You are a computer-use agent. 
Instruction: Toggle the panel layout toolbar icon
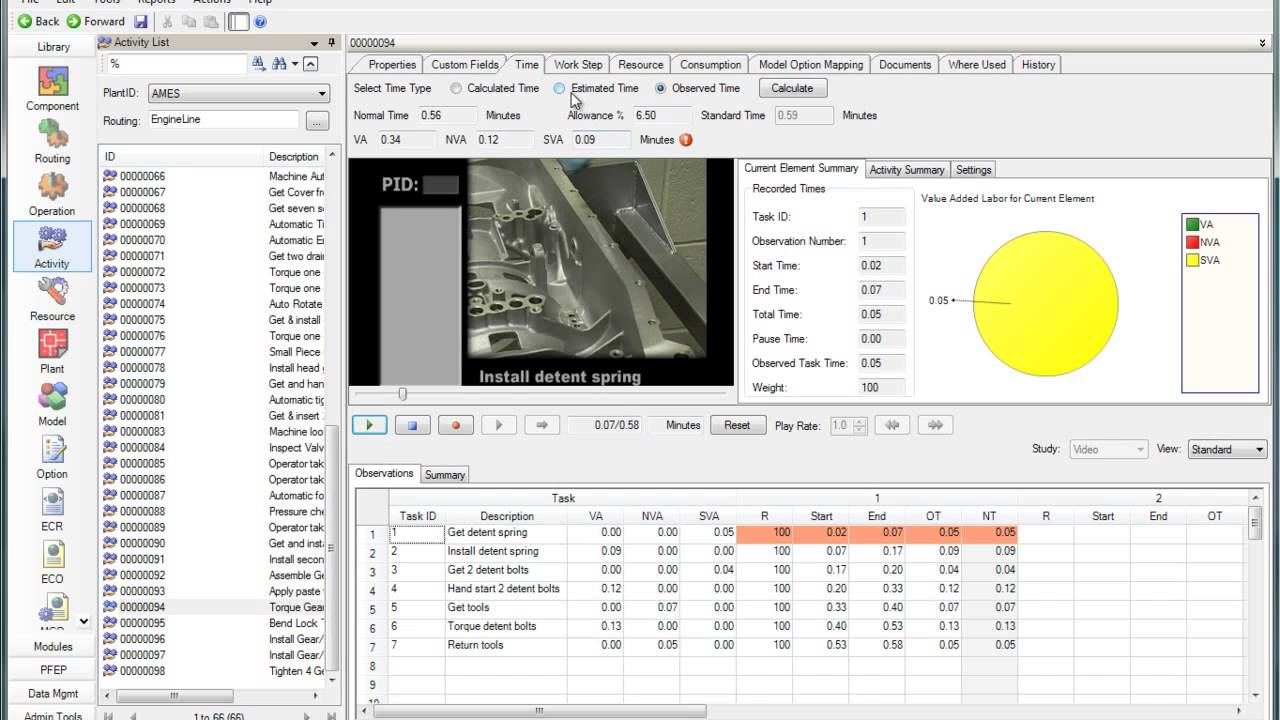point(238,21)
